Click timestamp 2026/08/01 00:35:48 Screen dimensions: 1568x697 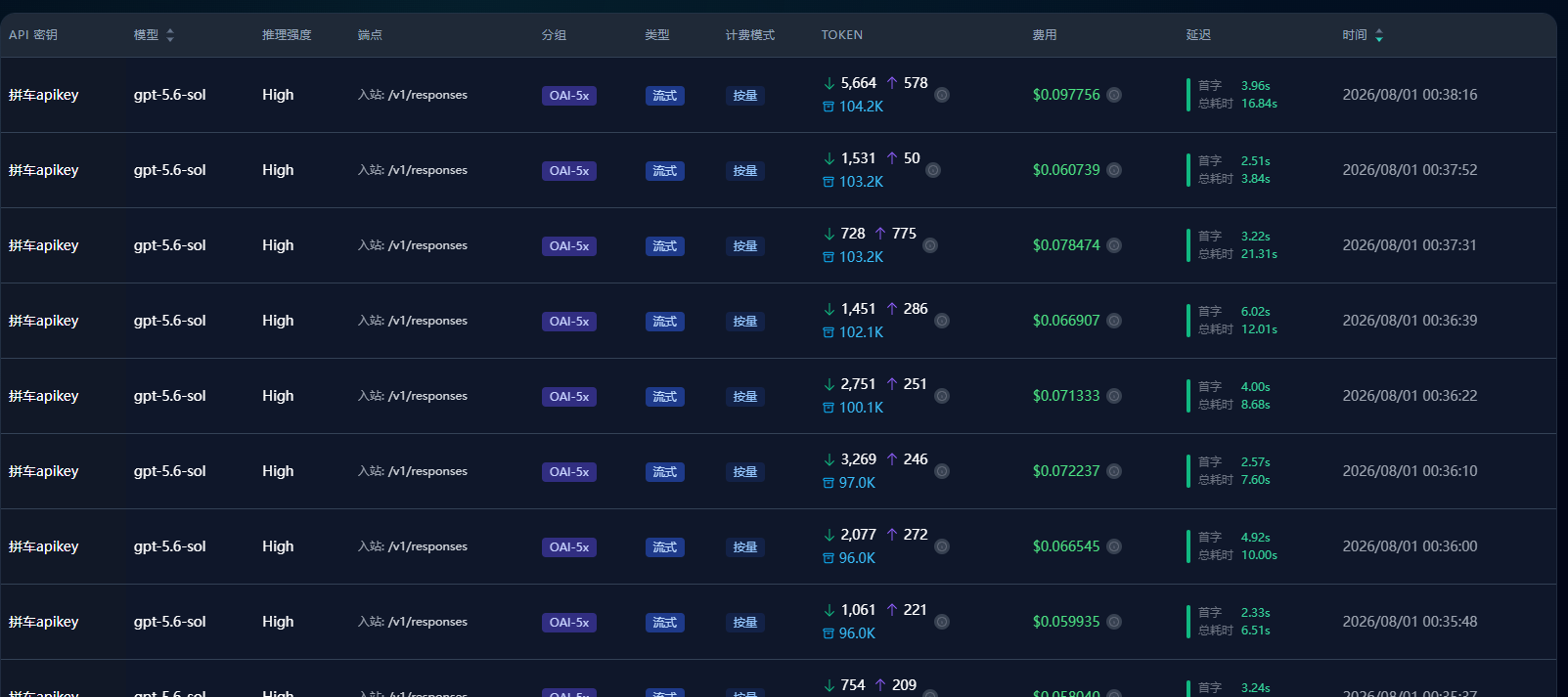coord(1410,622)
